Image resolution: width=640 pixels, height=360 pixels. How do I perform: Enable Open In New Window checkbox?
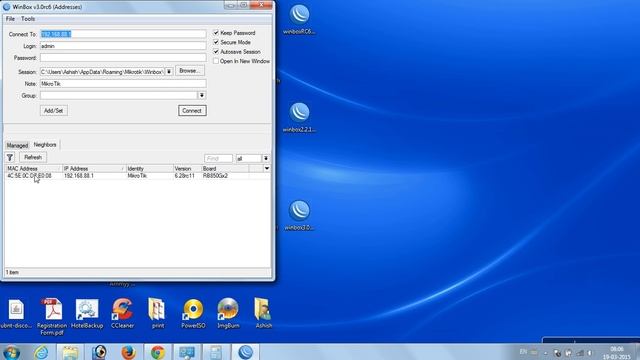(x=216, y=61)
